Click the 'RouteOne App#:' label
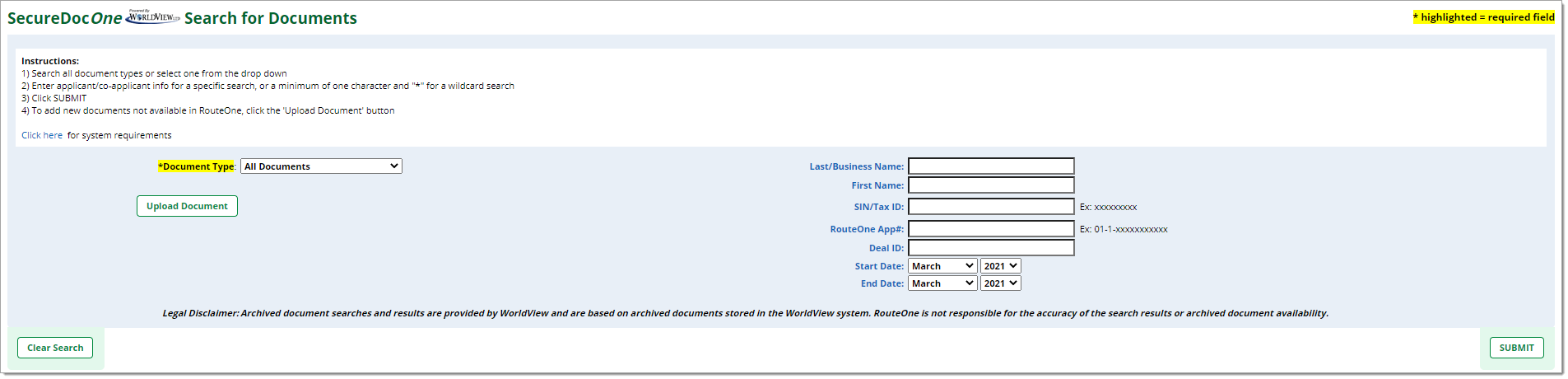 click(867, 229)
